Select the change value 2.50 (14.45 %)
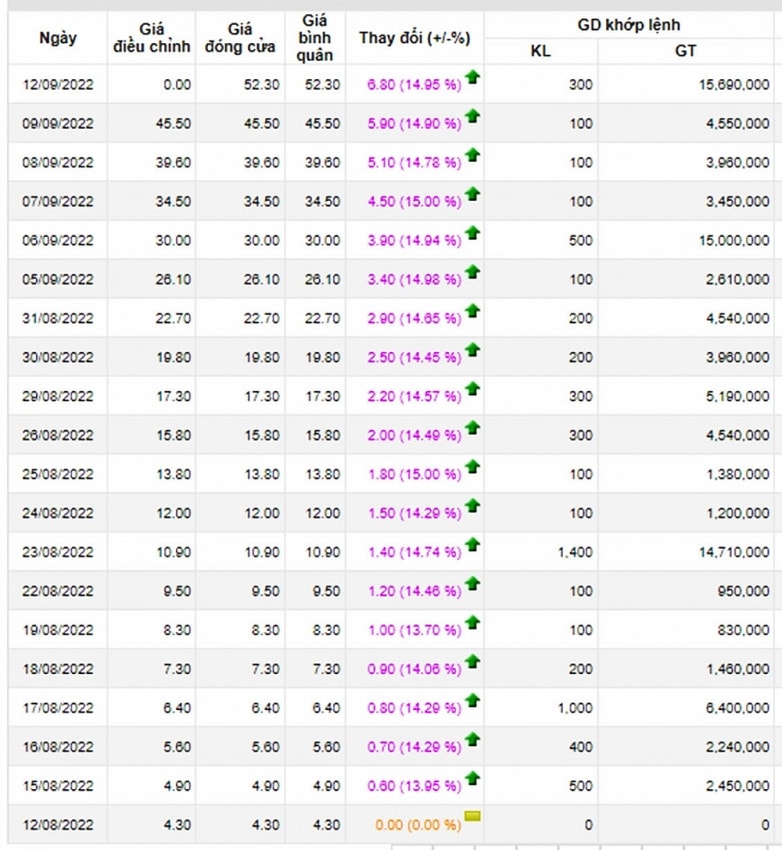Viewport: 782px width, 850px height. point(414,358)
